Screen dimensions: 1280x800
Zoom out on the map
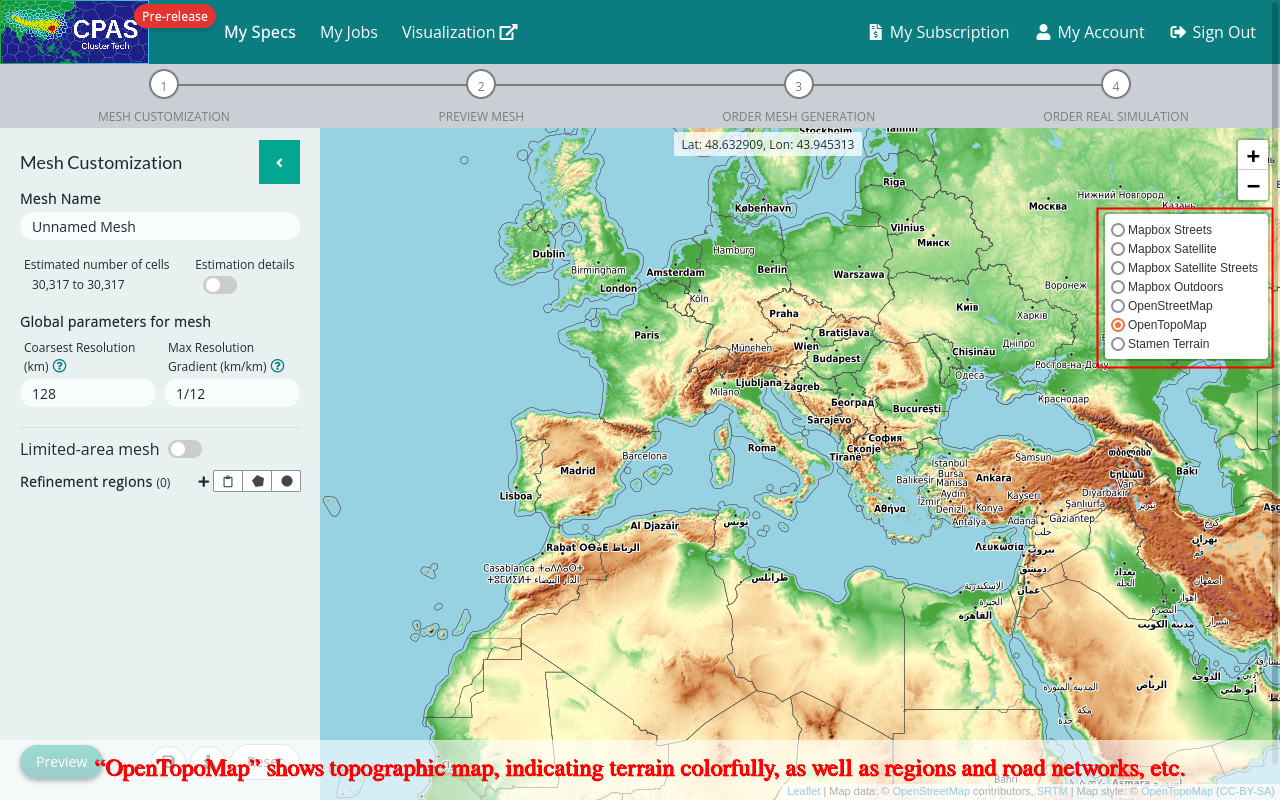[x=1253, y=186]
